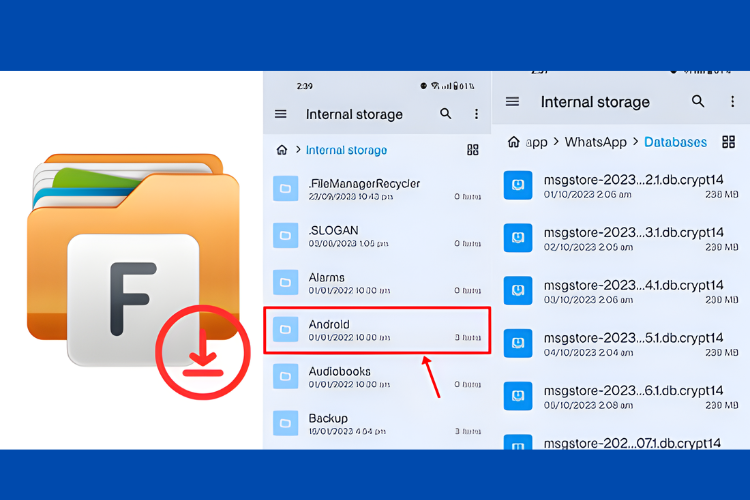Select file name msgstore-2023...6.1.db.crypt14

point(633,390)
